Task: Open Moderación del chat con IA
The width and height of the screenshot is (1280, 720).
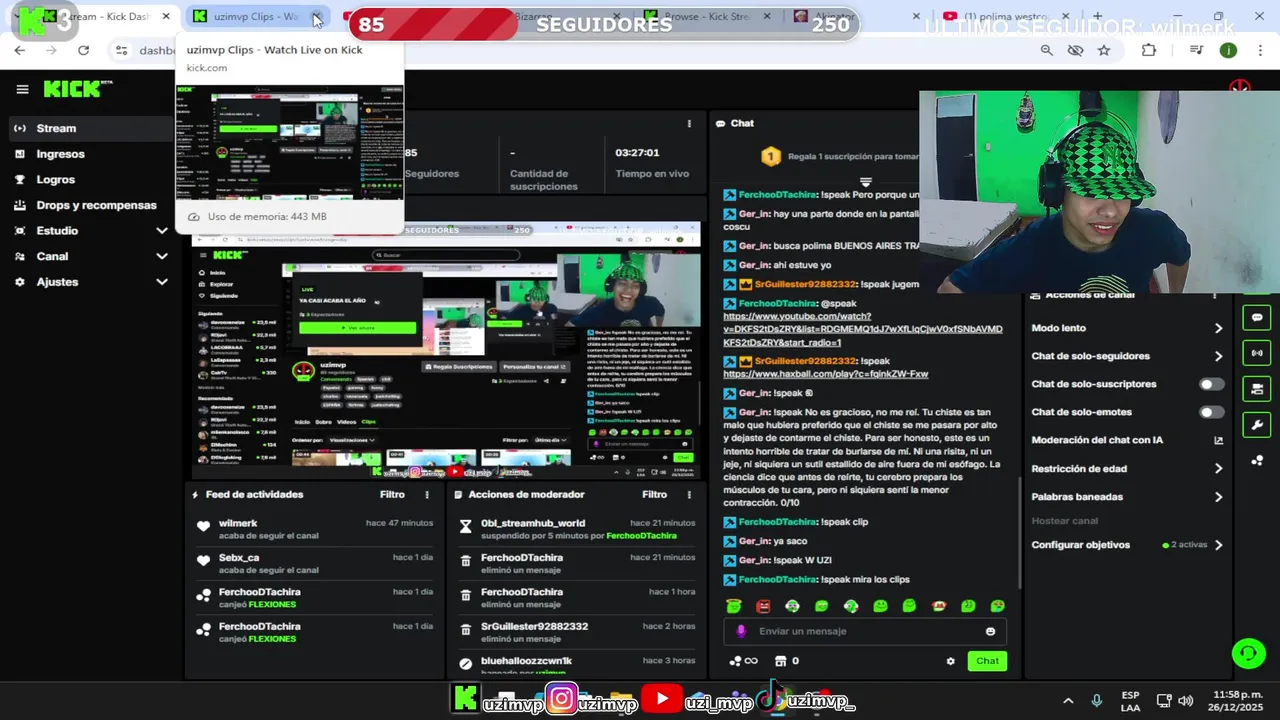Action: (1127, 440)
